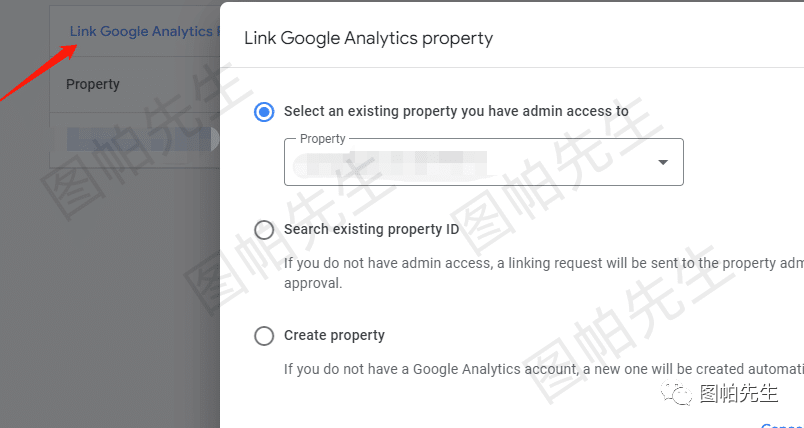Click the new account created automatically description
The width and height of the screenshot is (804, 428).
click(x=544, y=369)
